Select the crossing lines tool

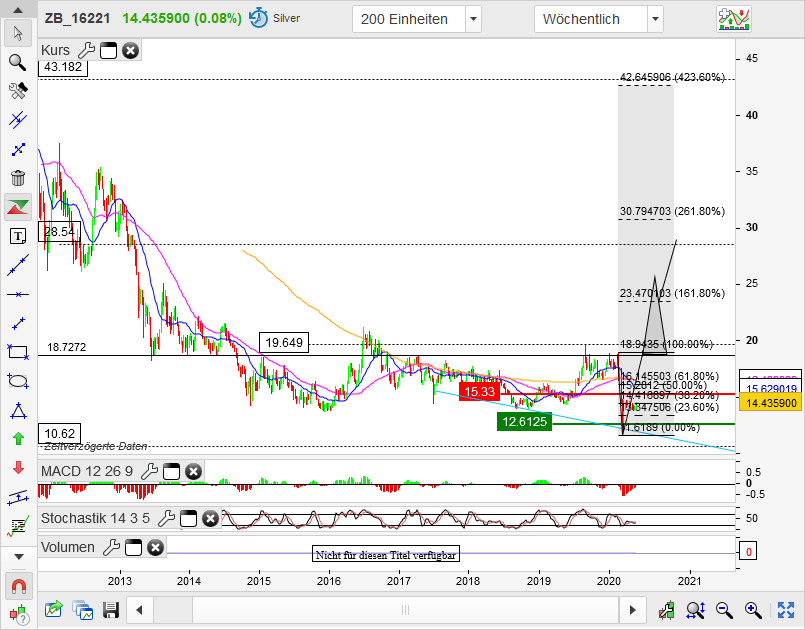coord(18,149)
